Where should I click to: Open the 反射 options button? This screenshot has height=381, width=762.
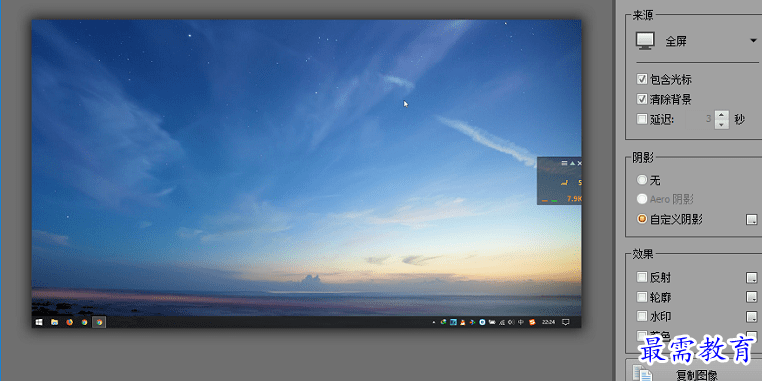[x=751, y=278]
